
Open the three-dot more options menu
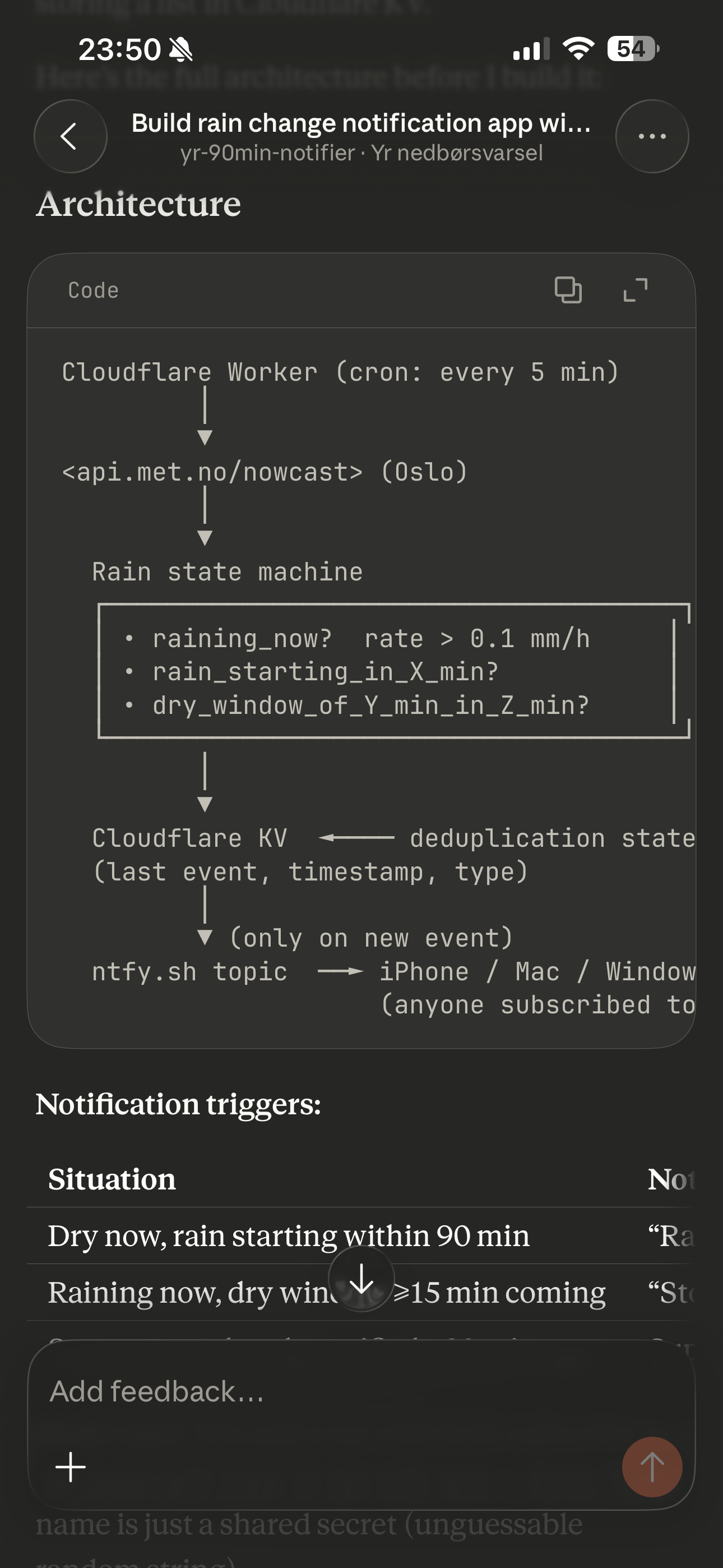pyautogui.click(x=652, y=136)
